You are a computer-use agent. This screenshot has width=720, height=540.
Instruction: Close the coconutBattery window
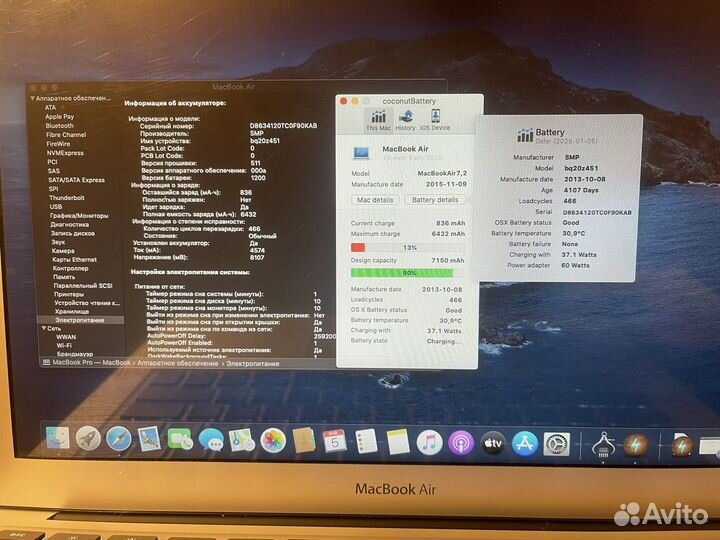pyautogui.click(x=344, y=101)
